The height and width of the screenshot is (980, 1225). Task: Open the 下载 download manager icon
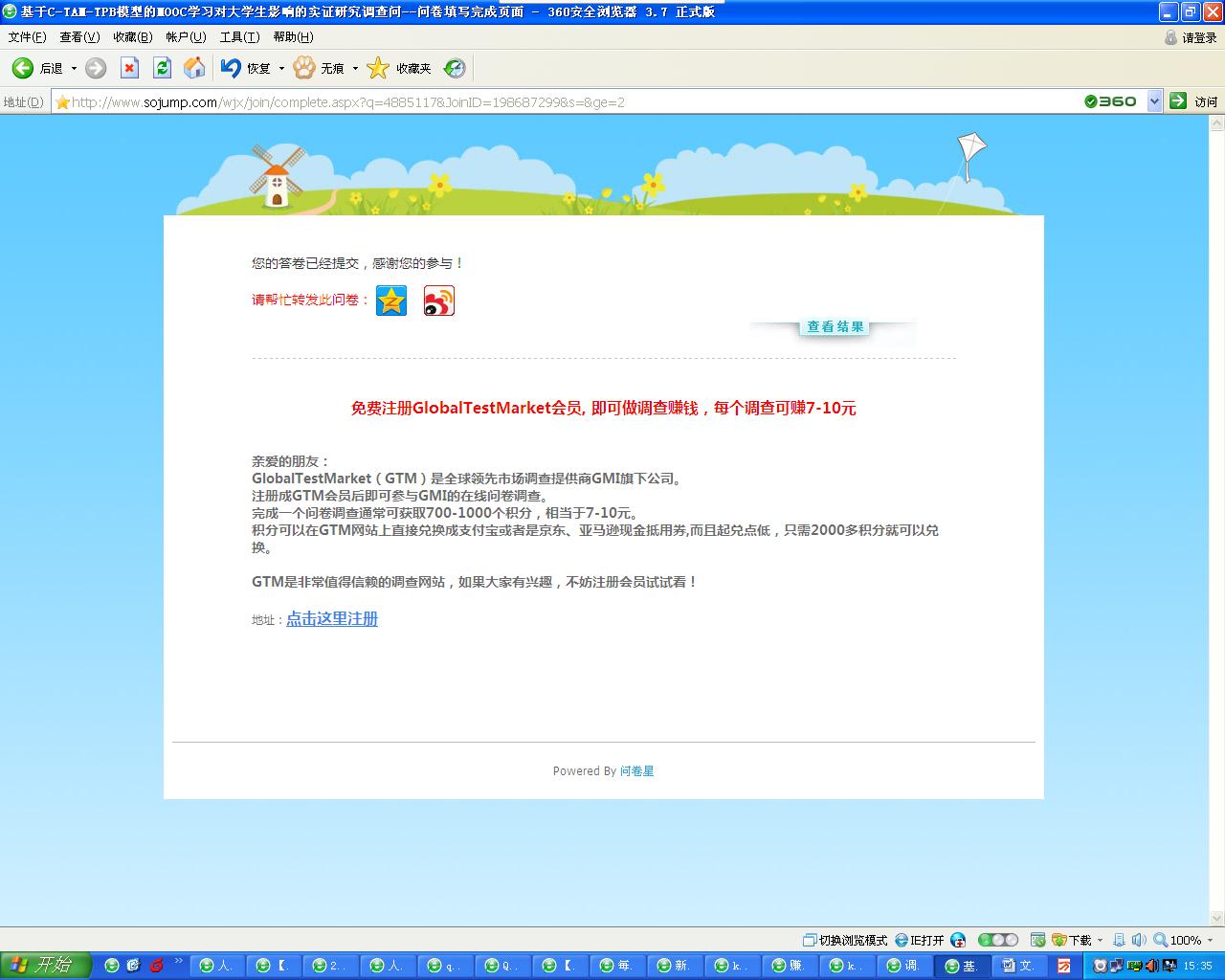pyautogui.click(x=1059, y=940)
